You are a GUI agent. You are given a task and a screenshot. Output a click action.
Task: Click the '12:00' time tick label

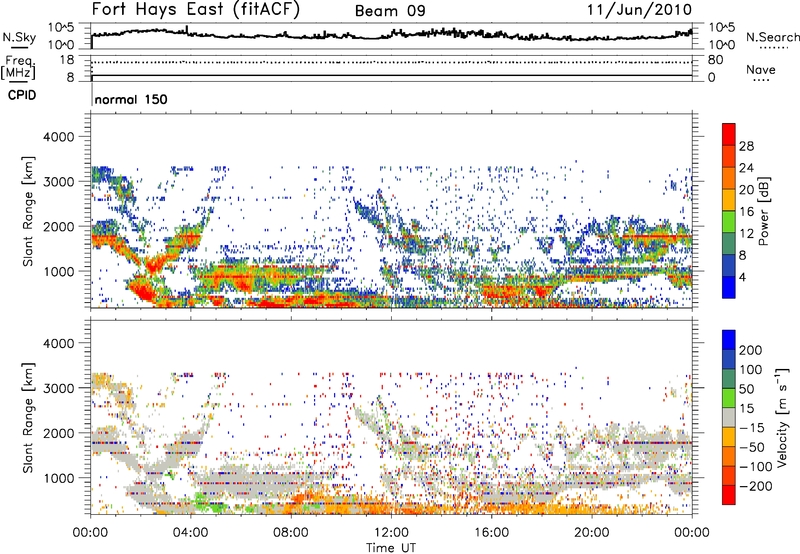[391, 533]
